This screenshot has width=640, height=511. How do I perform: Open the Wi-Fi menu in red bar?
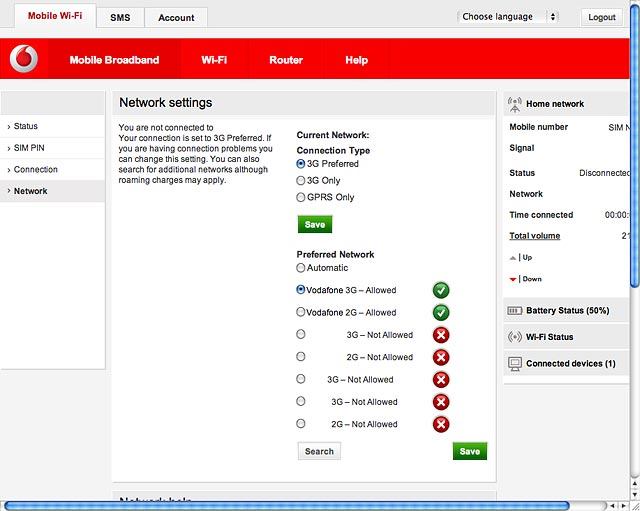click(x=214, y=60)
